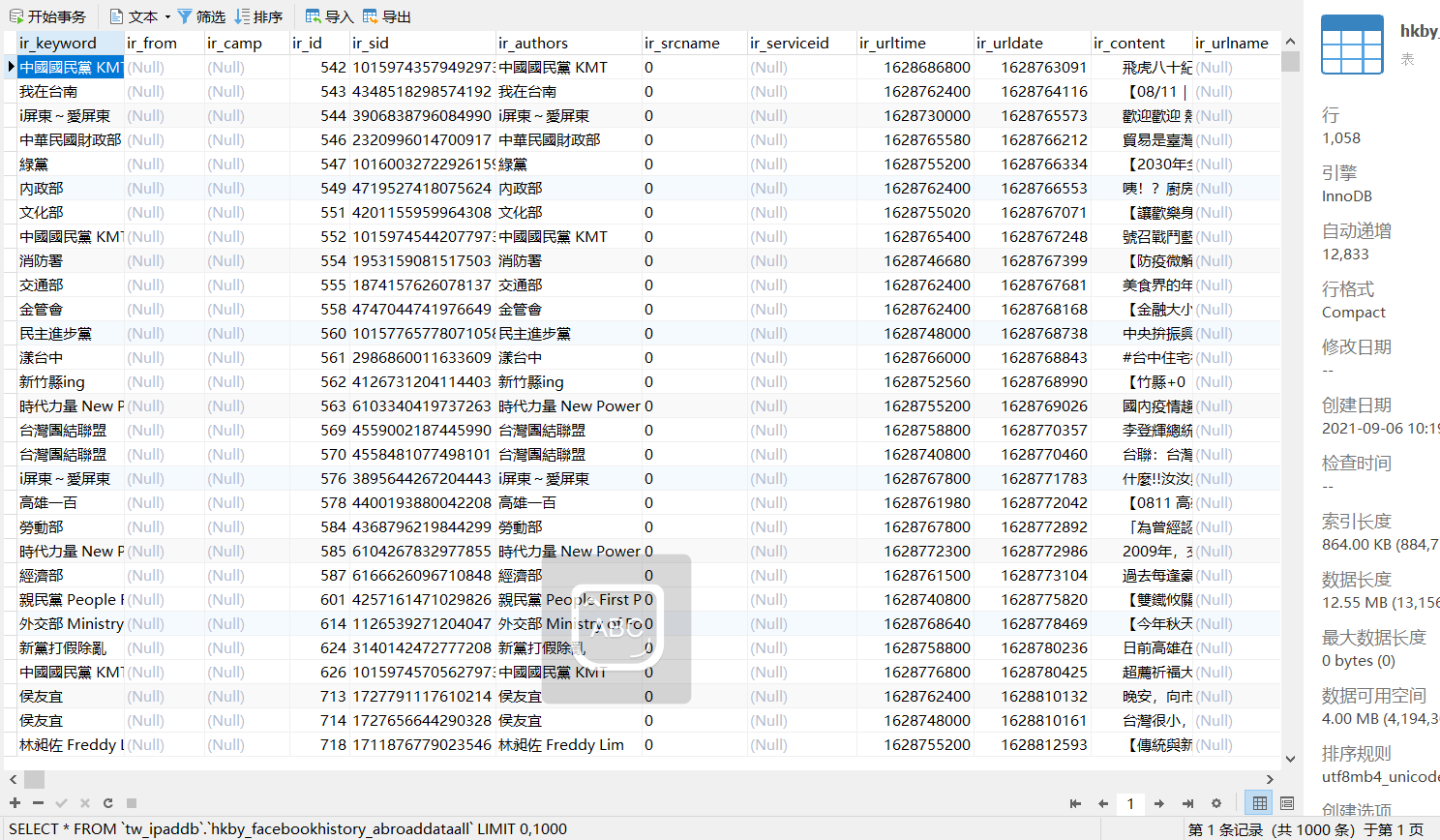Click ir_urltime cell 1628686800
1440x840 pixels.
(x=915, y=67)
